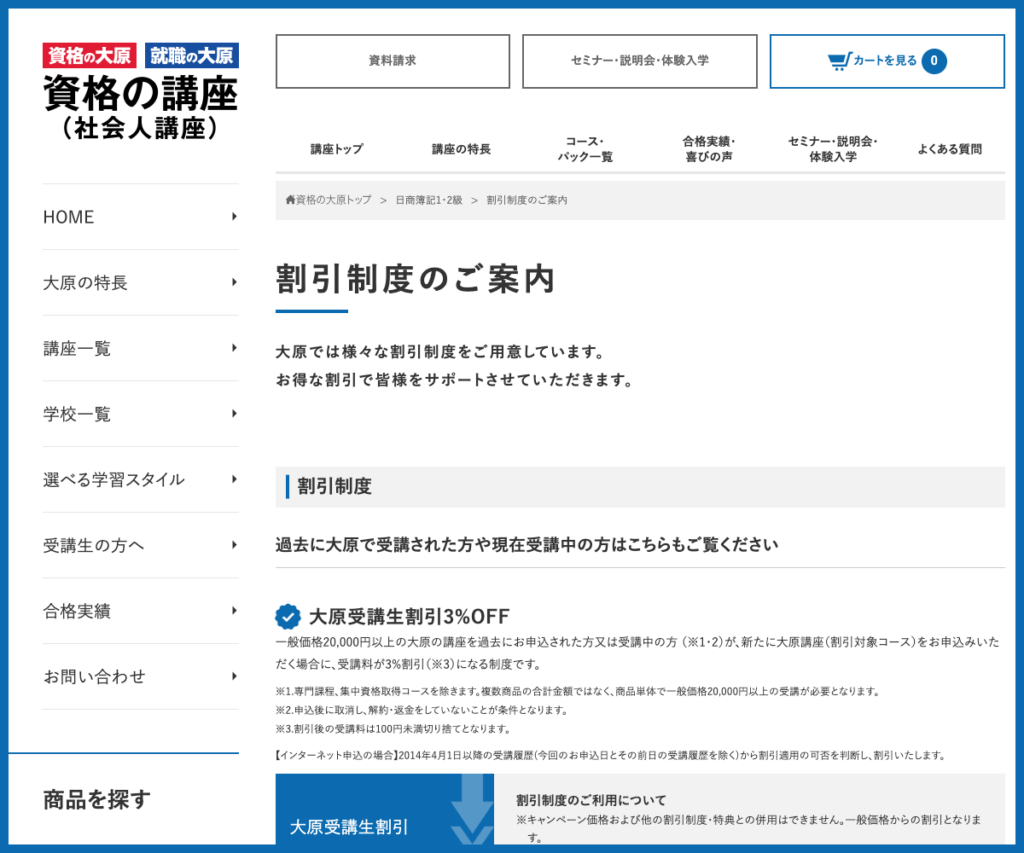Click the 資料請求 button
The width and height of the screenshot is (1024, 853).
tap(392, 61)
